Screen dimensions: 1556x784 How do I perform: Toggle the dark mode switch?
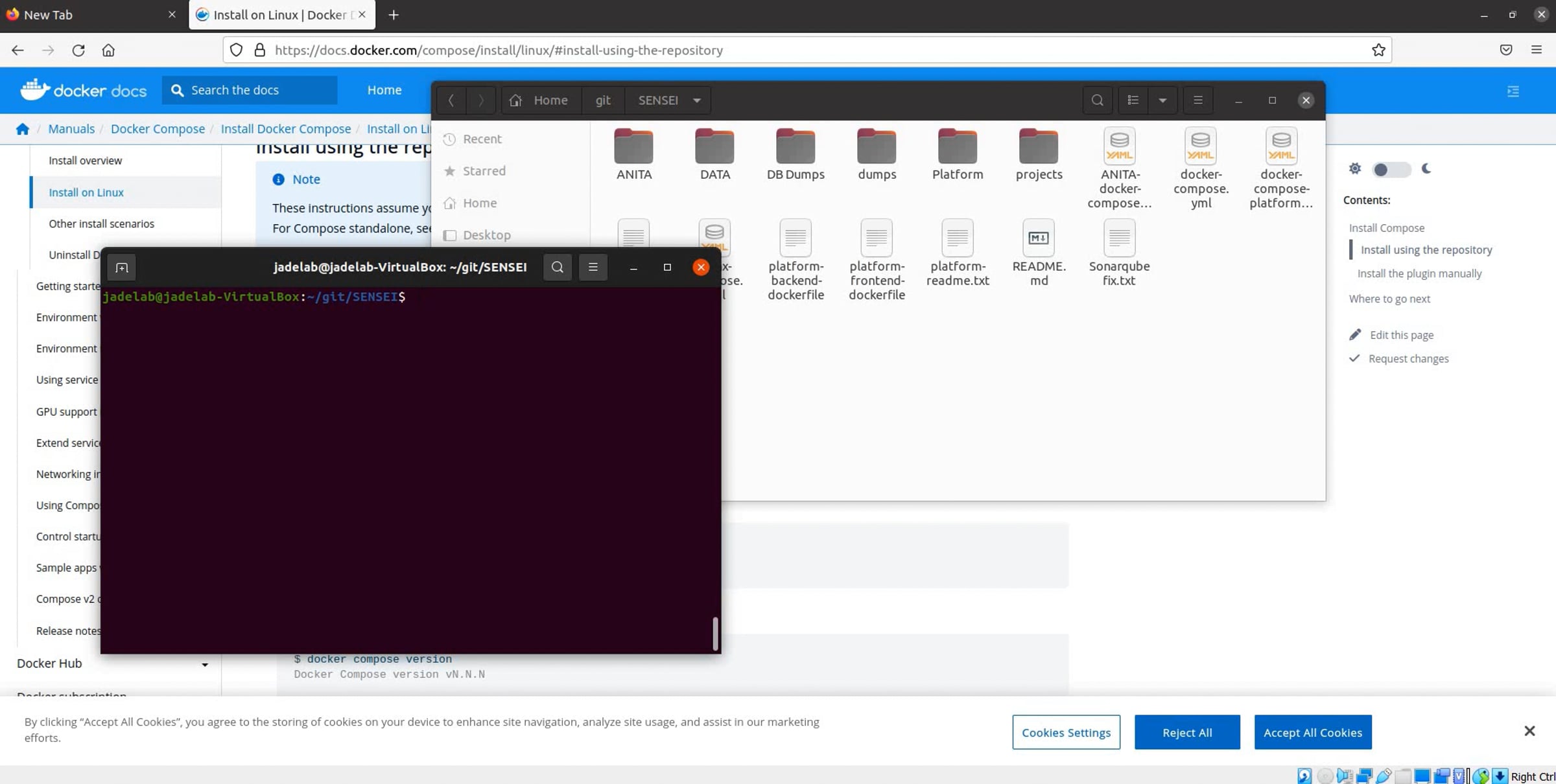pos(1391,169)
